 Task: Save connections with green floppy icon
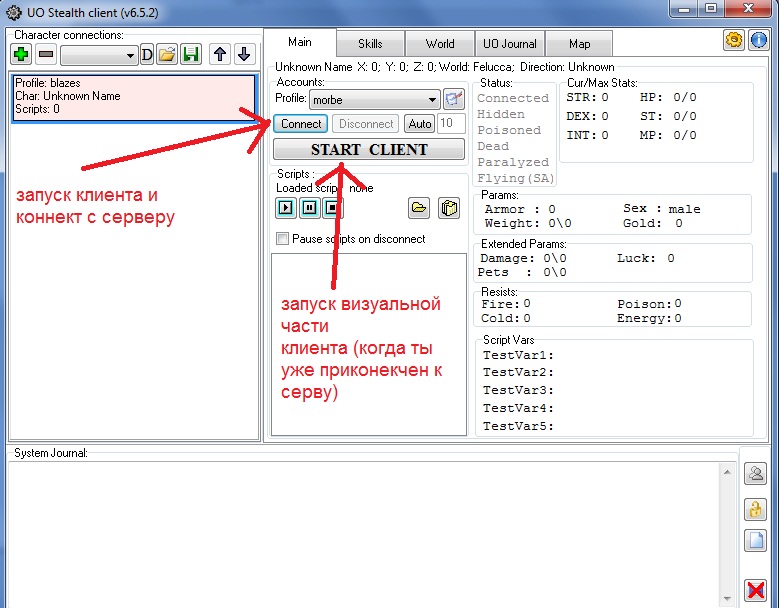tap(191, 54)
